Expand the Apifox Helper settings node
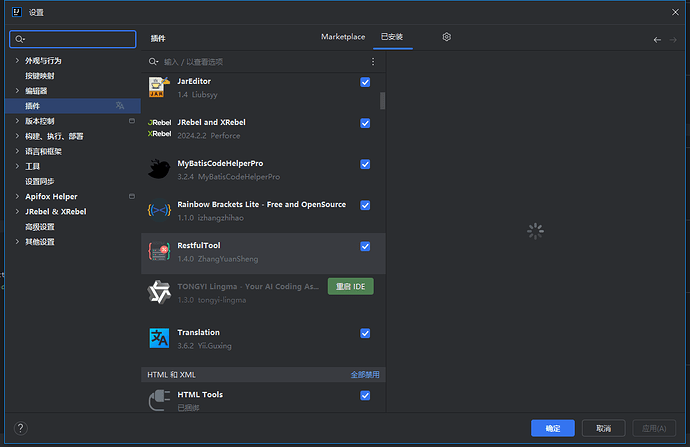Viewport: 690px width, 447px height. click(17, 196)
